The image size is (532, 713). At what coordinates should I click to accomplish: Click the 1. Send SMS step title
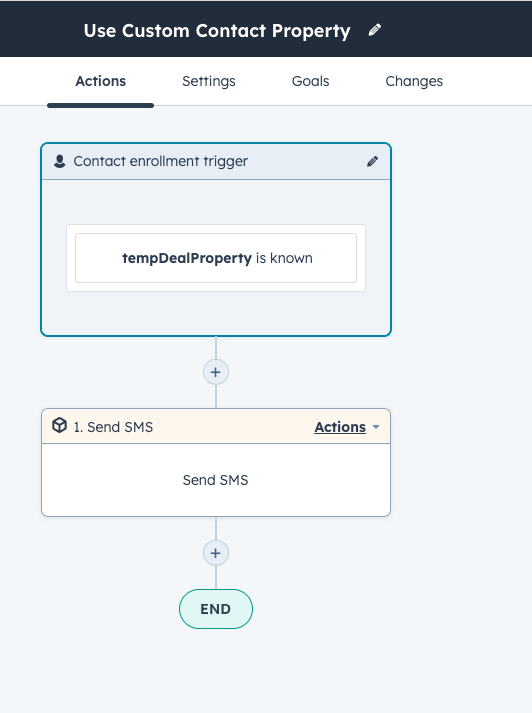(113, 427)
